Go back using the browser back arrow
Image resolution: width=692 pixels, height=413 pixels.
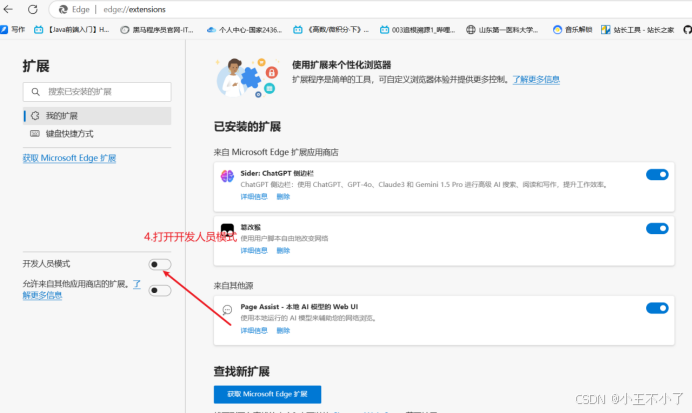click(8, 9)
